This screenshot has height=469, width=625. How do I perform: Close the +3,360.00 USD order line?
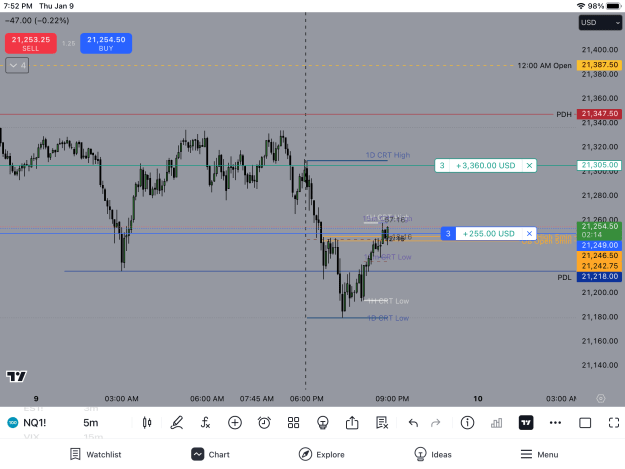click(x=529, y=165)
